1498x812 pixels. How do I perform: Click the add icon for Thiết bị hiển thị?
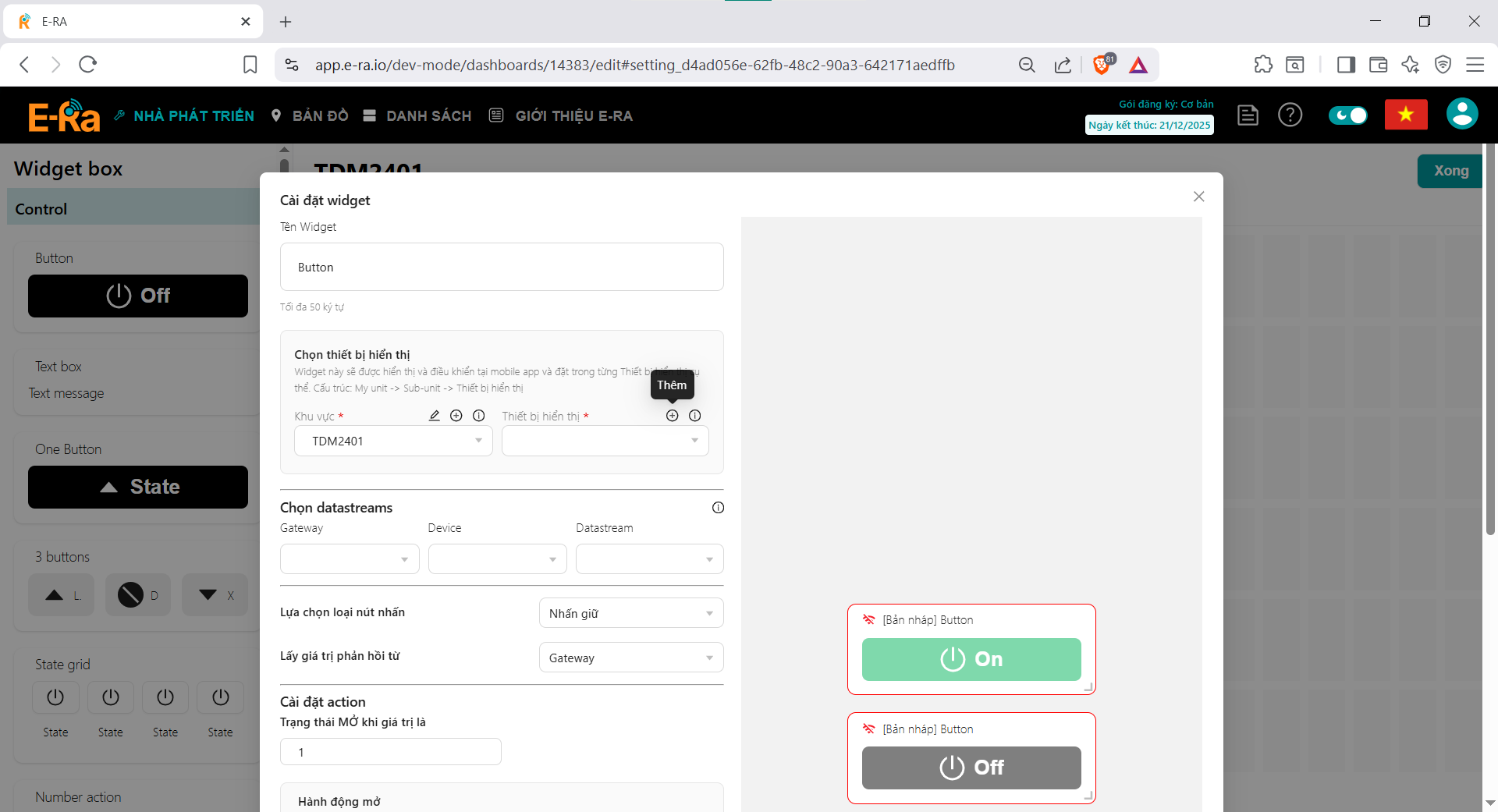coord(672,416)
